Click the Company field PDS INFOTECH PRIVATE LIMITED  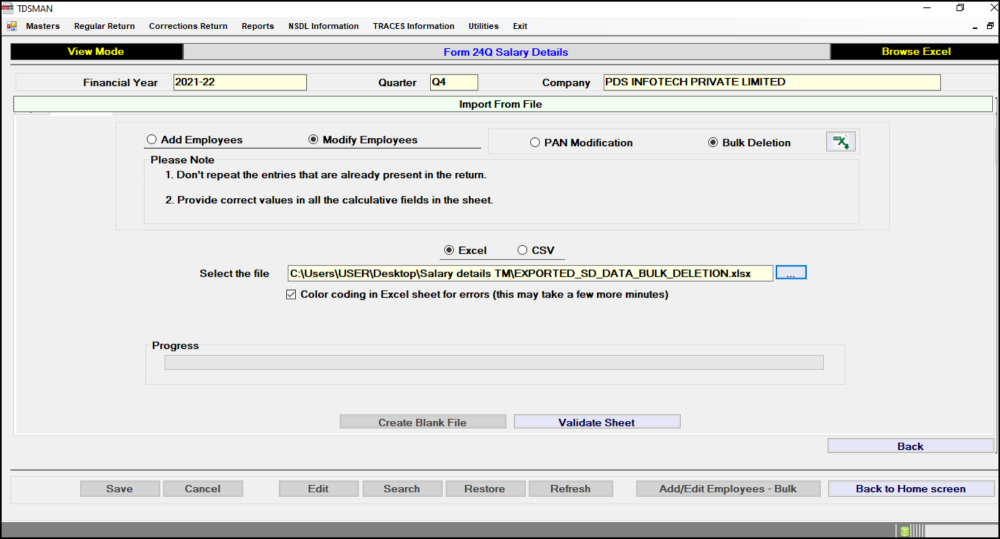pyautogui.click(x=772, y=82)
